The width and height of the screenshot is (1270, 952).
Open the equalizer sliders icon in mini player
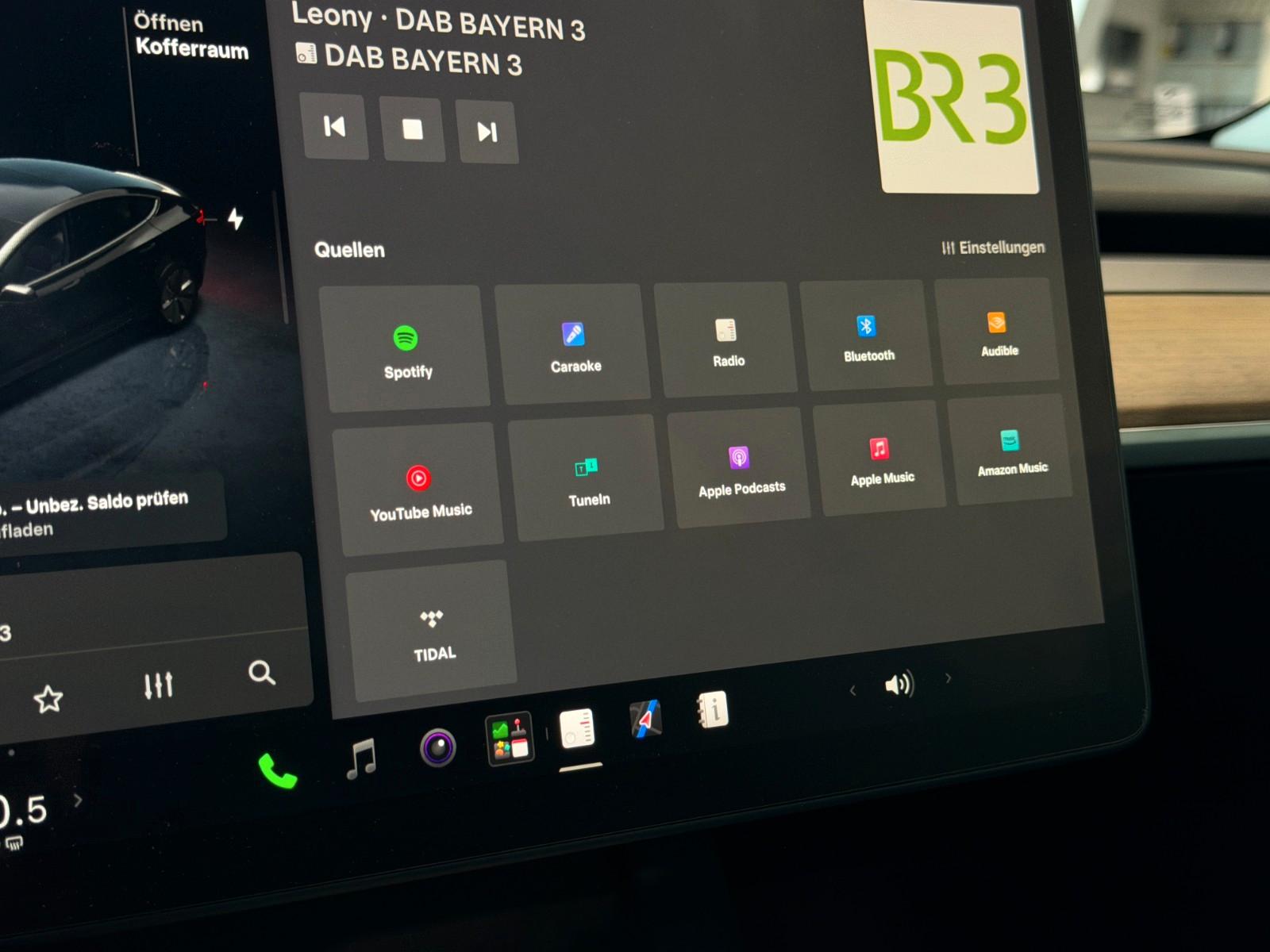159,685
